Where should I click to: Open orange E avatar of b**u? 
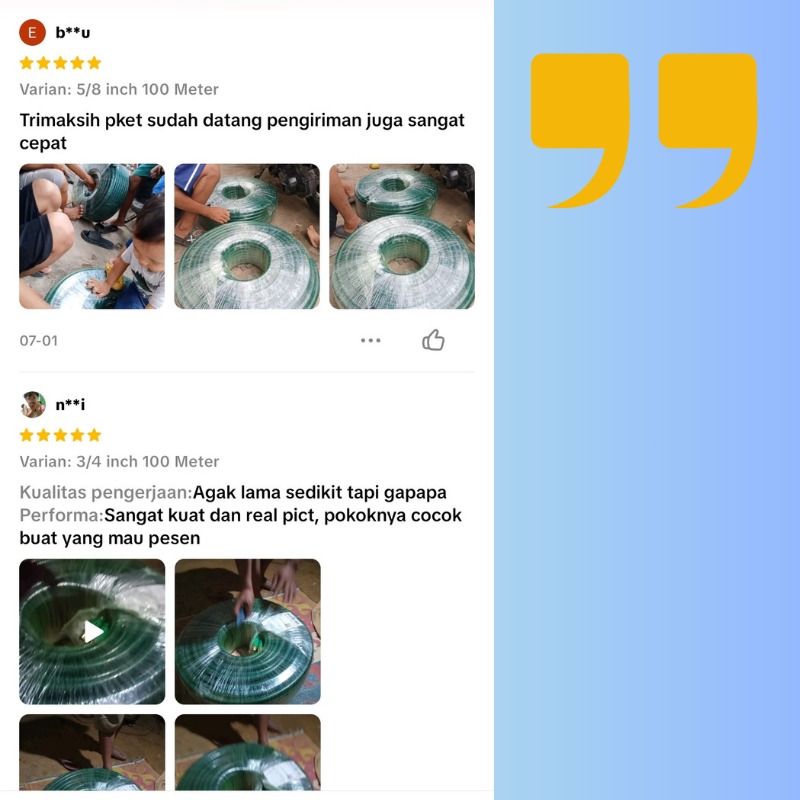(x=32, y=33)
